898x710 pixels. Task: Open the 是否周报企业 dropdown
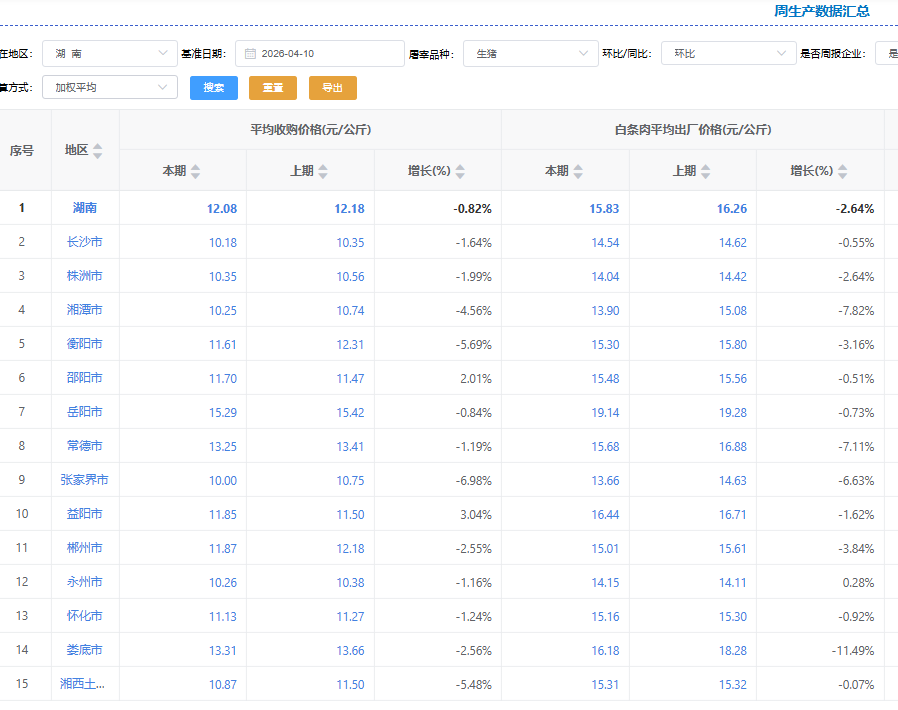886,54
